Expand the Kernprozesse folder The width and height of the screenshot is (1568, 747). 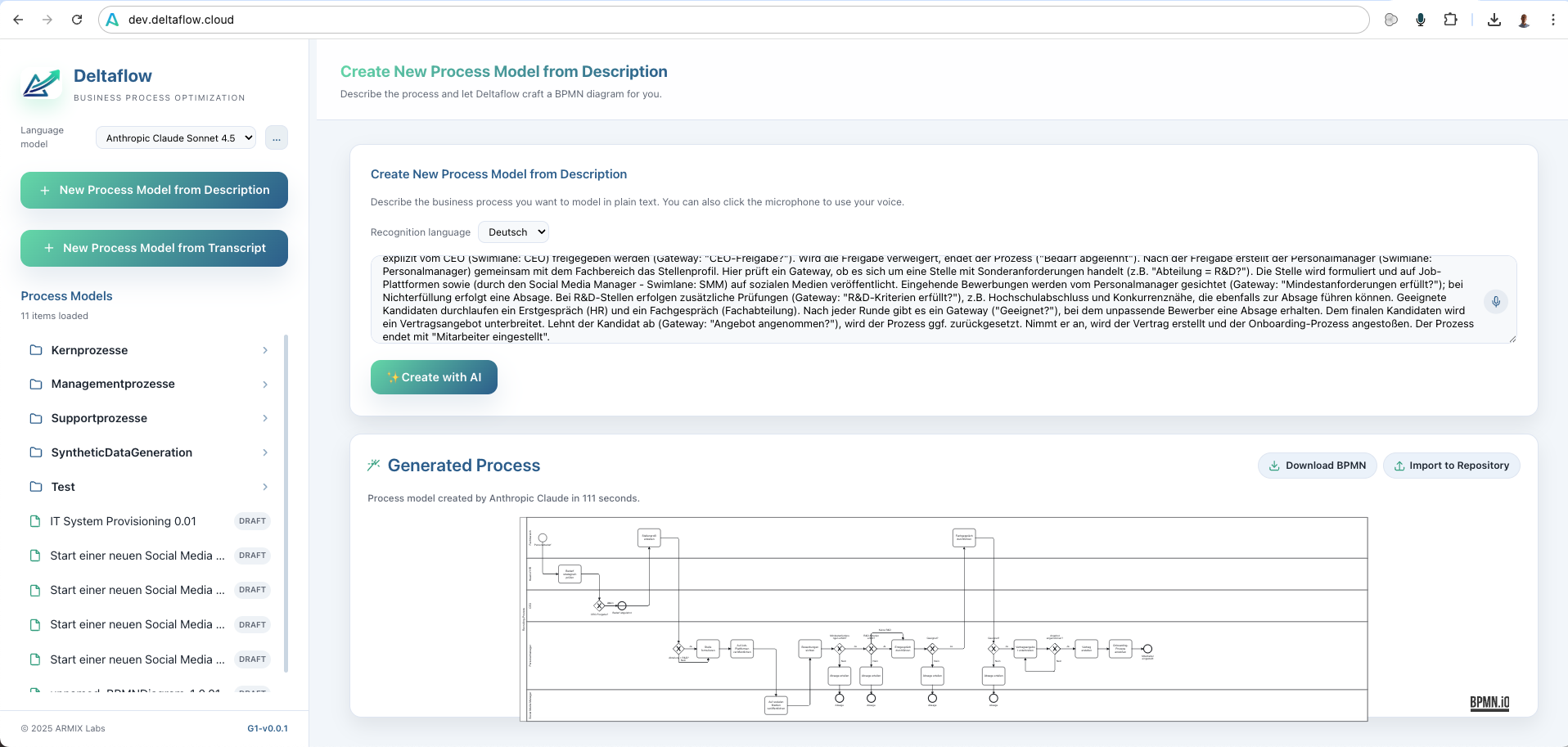coord(149,350)
